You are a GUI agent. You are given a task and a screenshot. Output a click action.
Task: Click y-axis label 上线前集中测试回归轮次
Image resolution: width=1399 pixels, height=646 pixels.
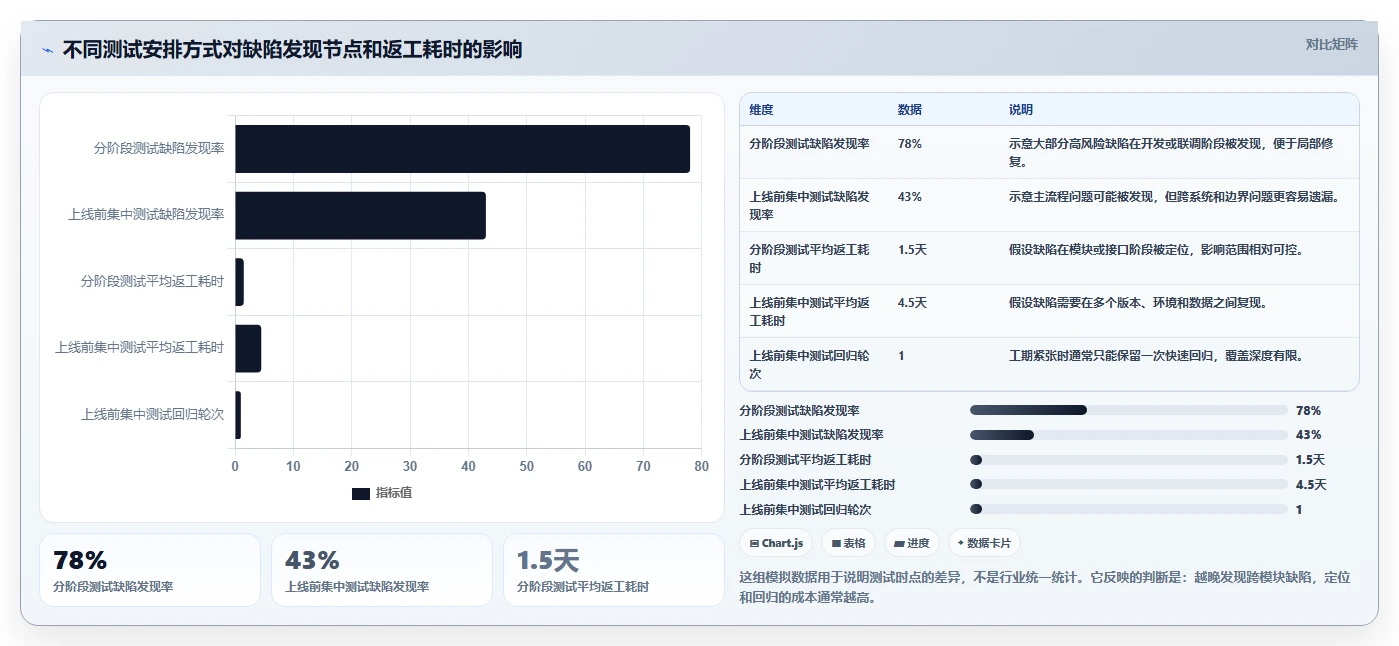(152, 415)
